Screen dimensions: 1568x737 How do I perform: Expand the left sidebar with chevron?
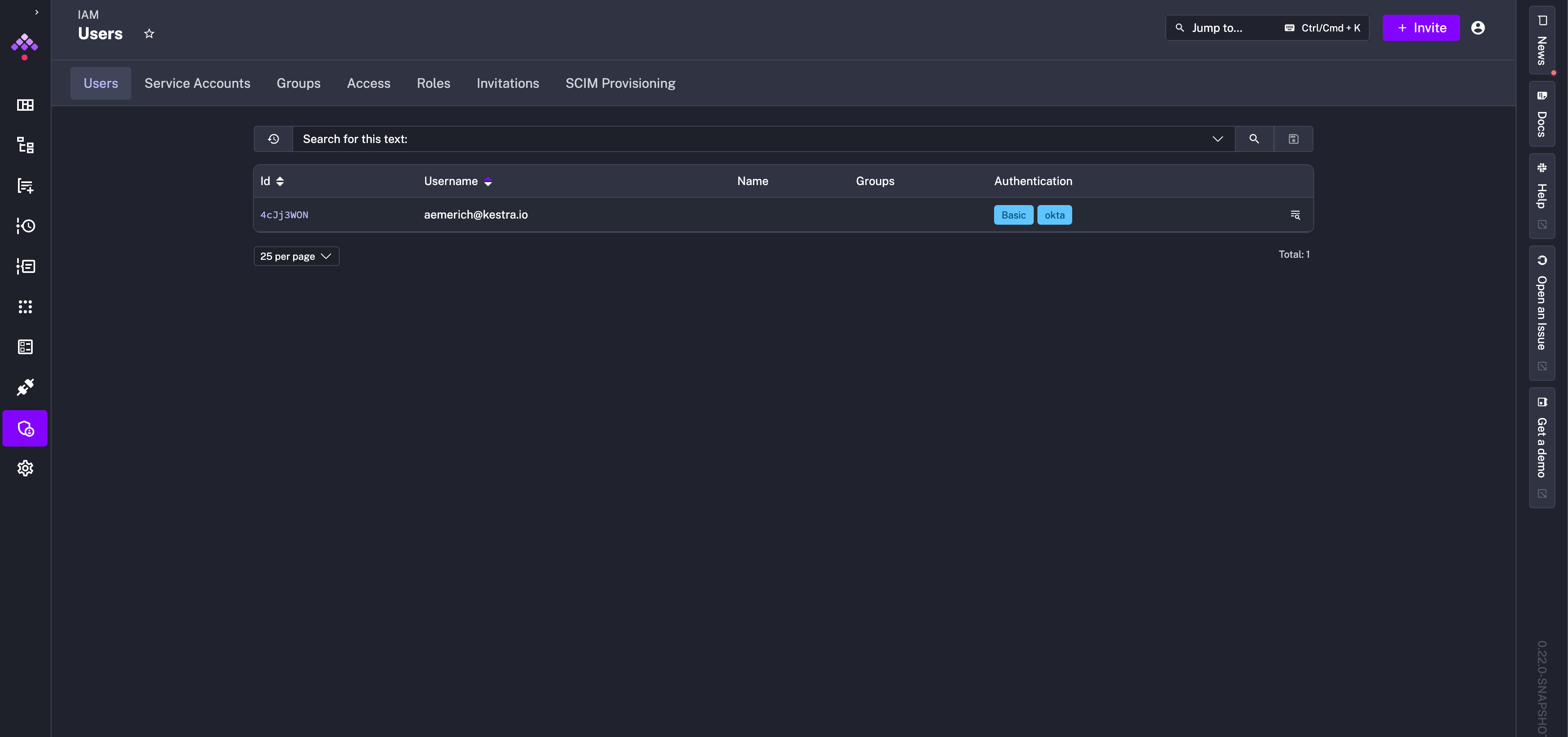(36, 12)
